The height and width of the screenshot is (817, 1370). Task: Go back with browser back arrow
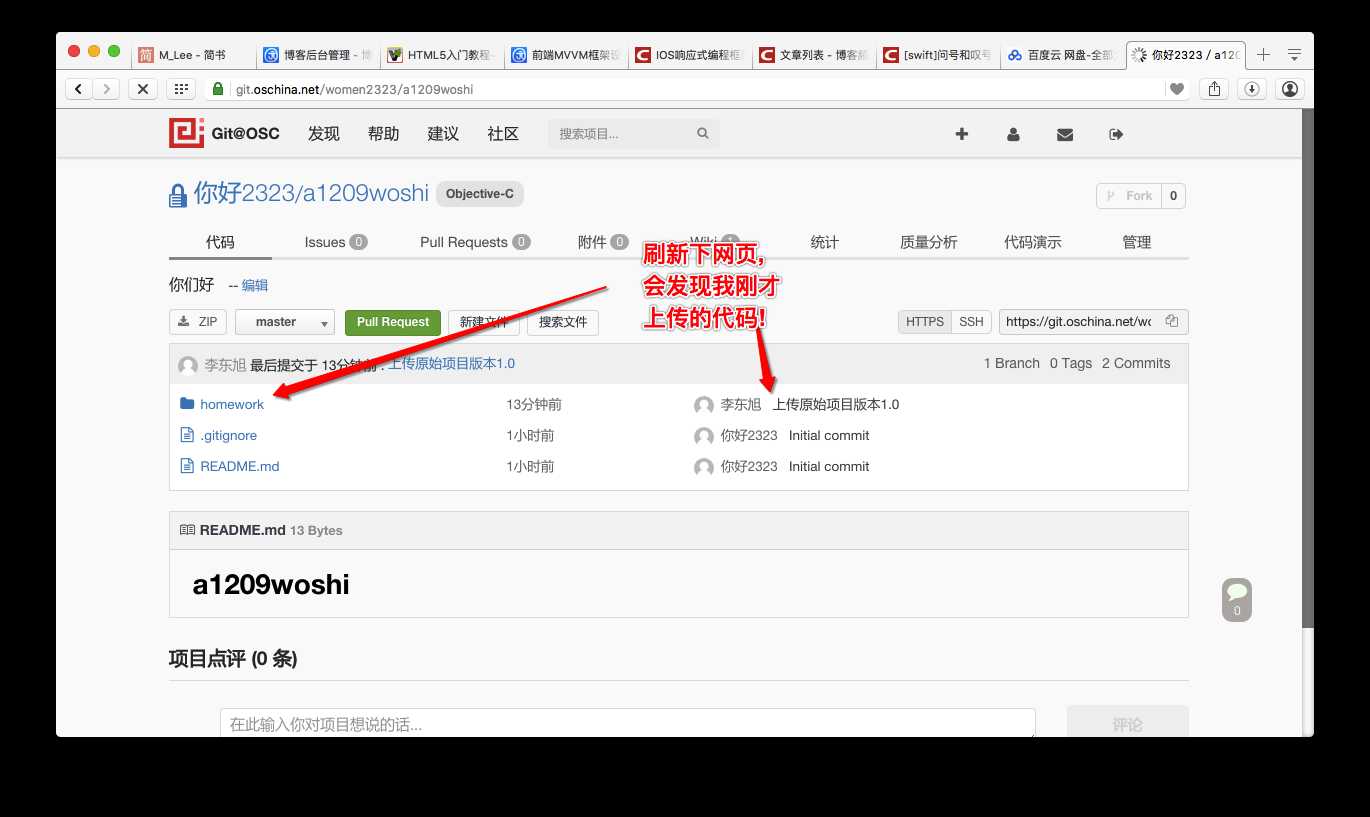coord(79,89)
